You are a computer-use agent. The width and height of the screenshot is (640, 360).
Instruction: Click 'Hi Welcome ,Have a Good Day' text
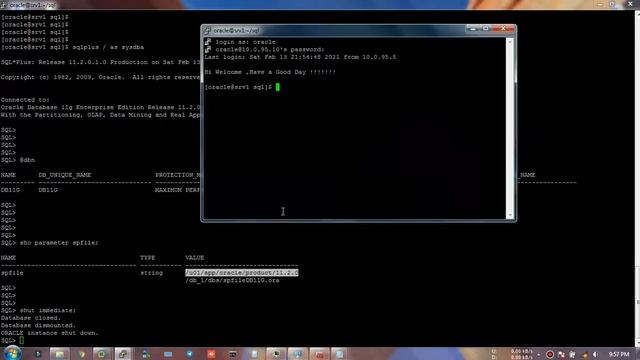[270, 72]
